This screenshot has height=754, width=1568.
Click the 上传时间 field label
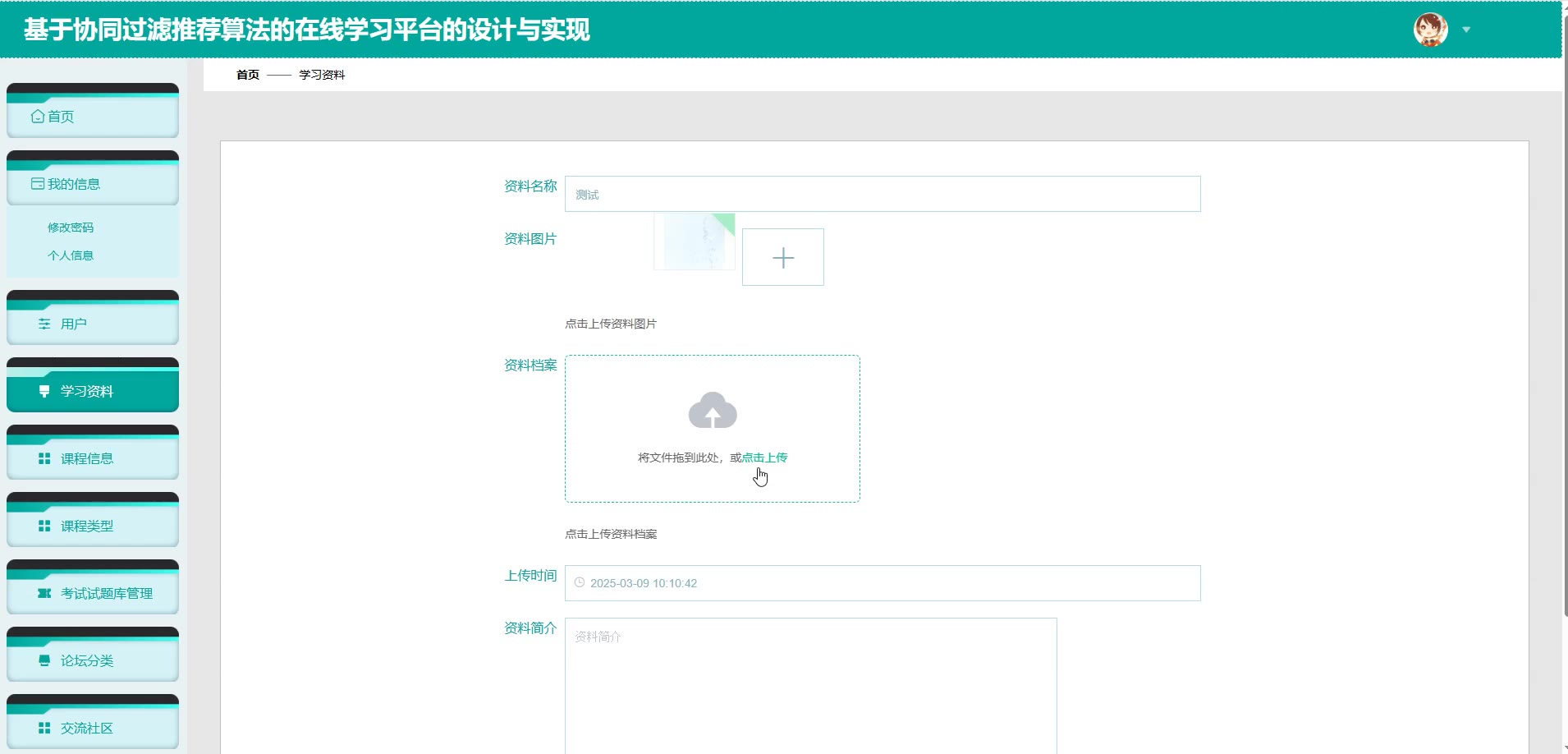click(530, 576)
